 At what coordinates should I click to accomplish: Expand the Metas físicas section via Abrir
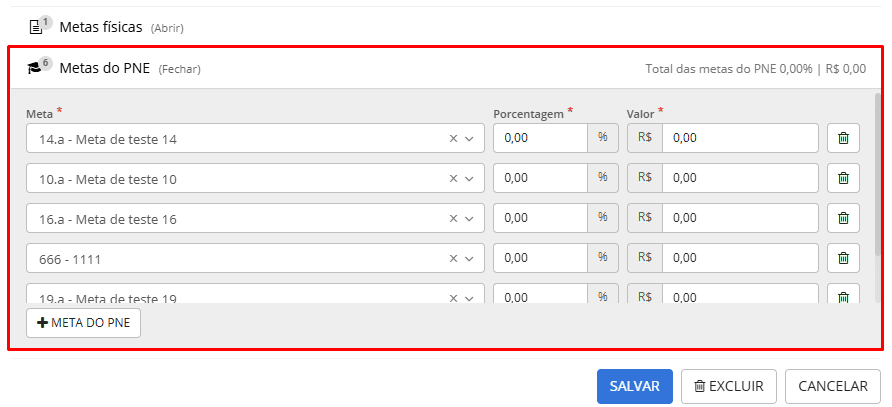click(167, 28)
